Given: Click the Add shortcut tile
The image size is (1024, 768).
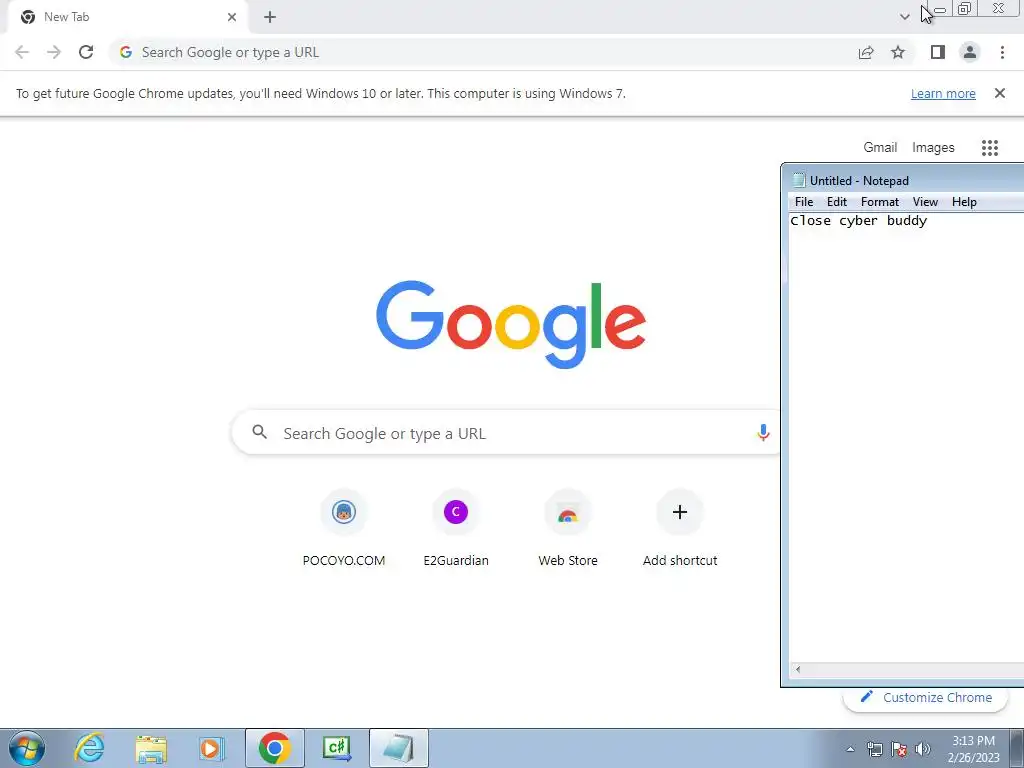Looking at the screenshot, I should [x=680, y=528].
